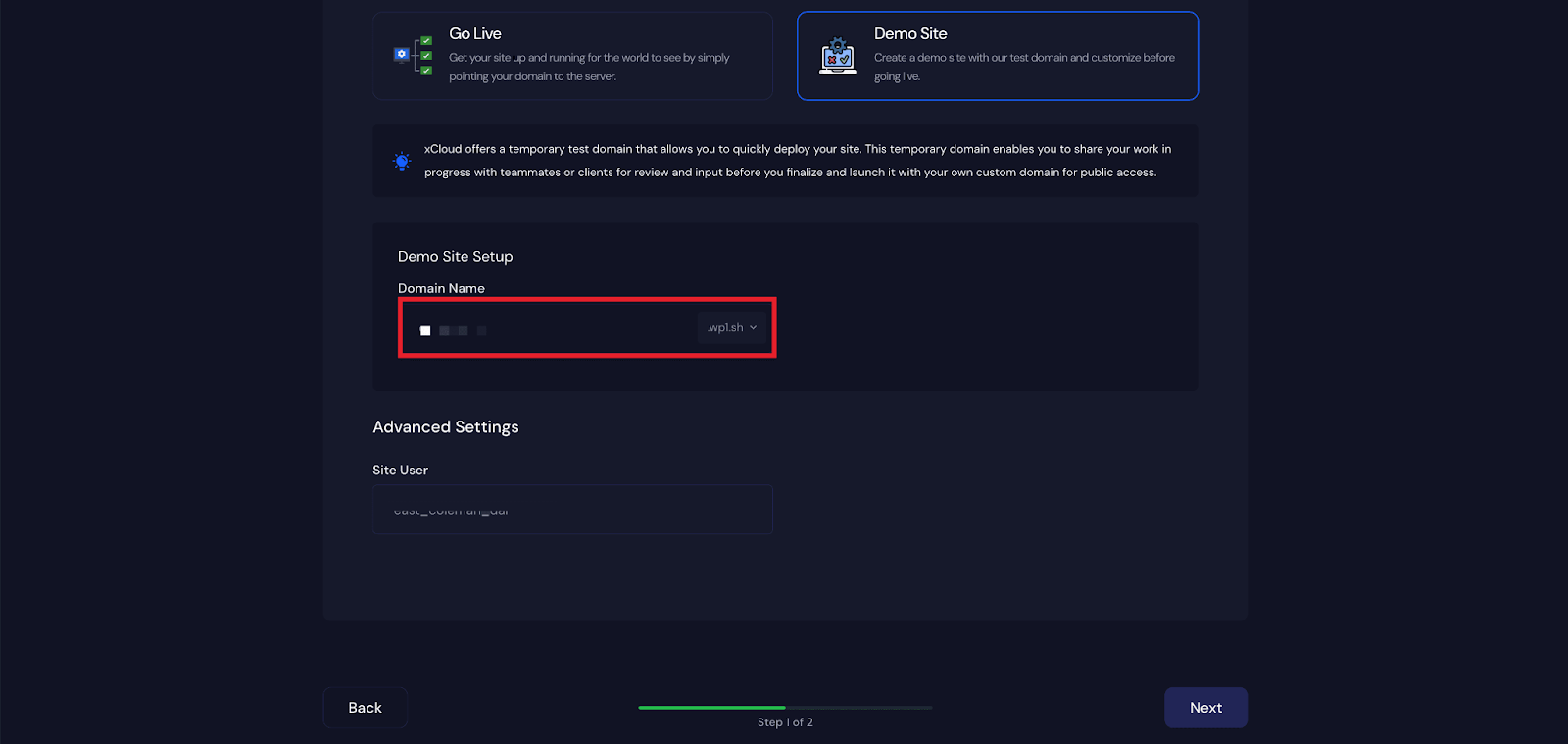
Task: Click the Demo Site card description text
Action: [x=1023, y=67]
